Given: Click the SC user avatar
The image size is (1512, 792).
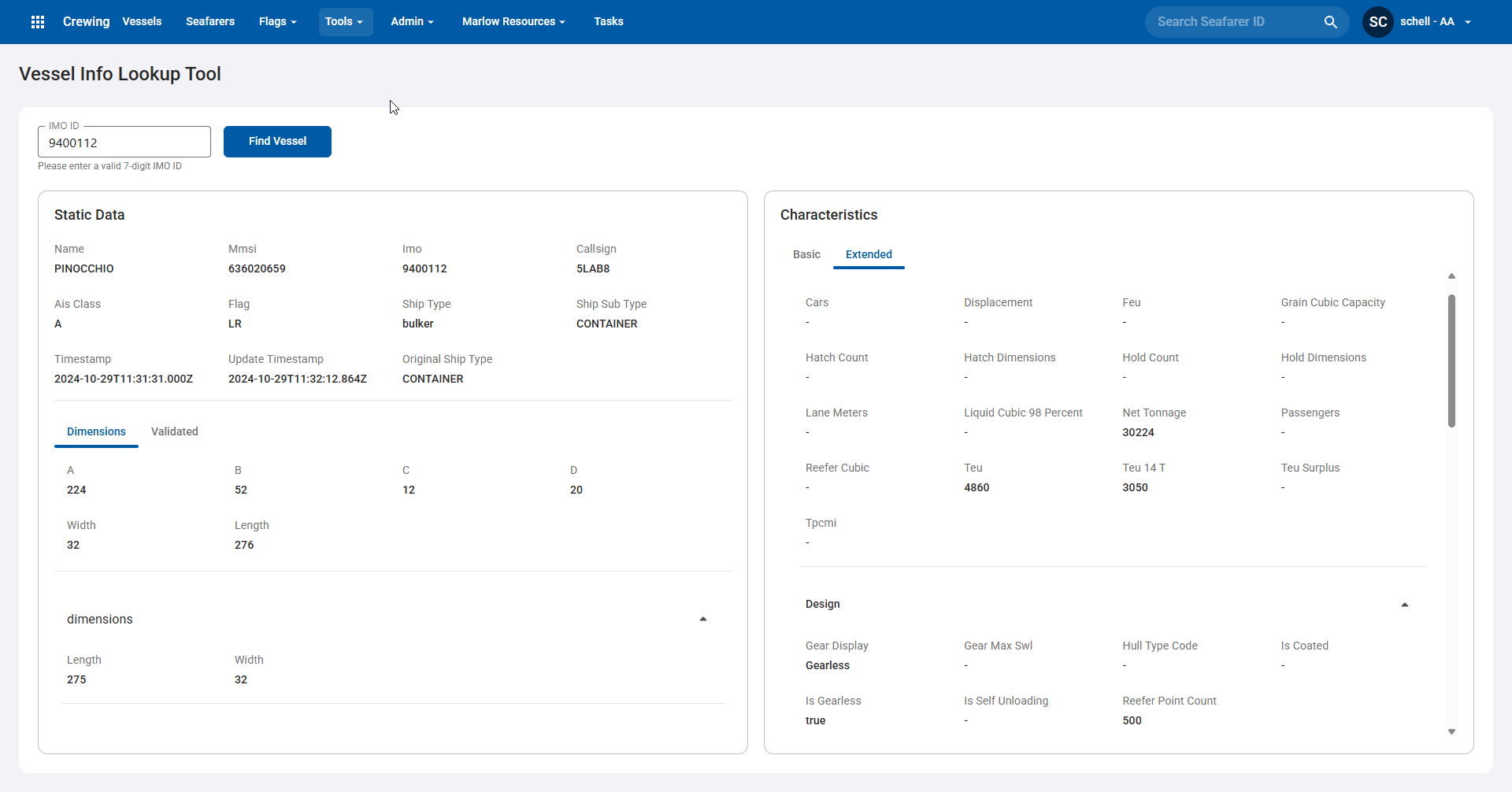Looking at the screenshot, I should [x=1377, y=22].
